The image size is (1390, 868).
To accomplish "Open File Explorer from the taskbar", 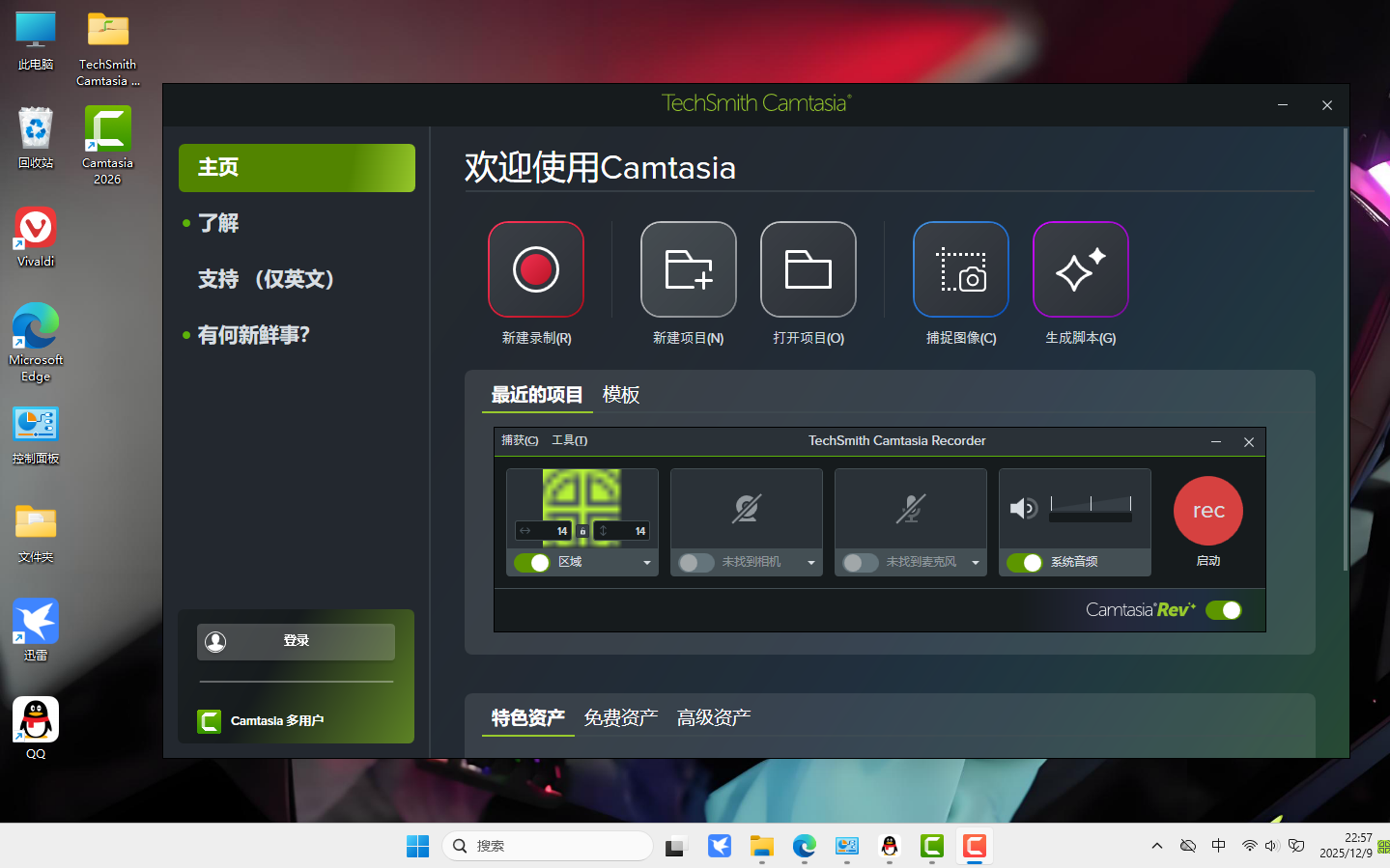I will (762, 847).
